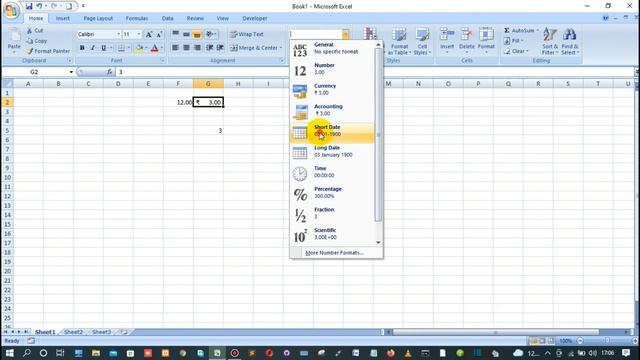640x360 pixels.
Task: Decrease cell indent
Action: (209, 48)
